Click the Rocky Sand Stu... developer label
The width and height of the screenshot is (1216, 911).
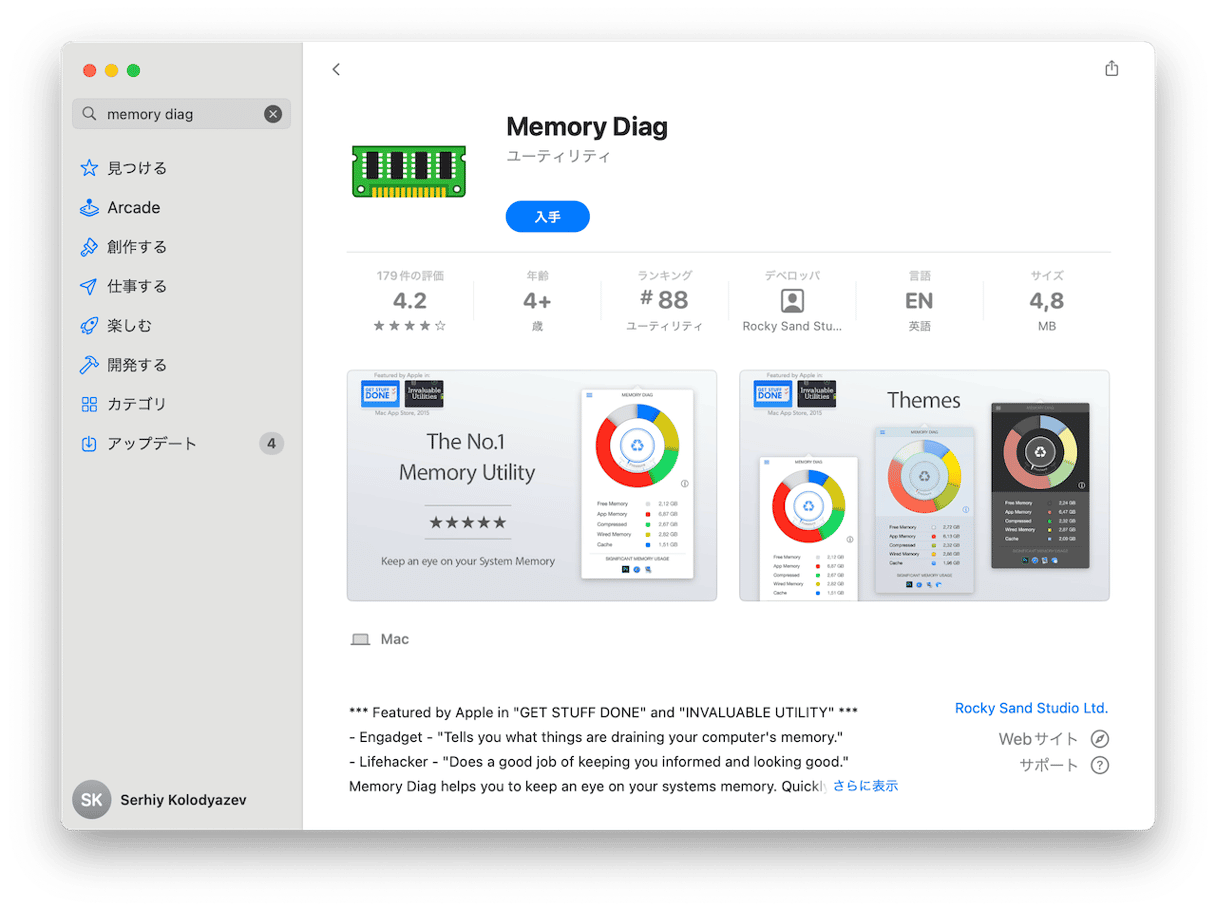[x=792, y=326]
